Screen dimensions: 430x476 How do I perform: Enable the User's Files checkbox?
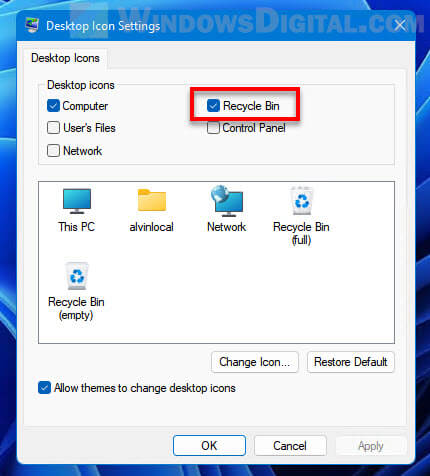pos(53,128)
